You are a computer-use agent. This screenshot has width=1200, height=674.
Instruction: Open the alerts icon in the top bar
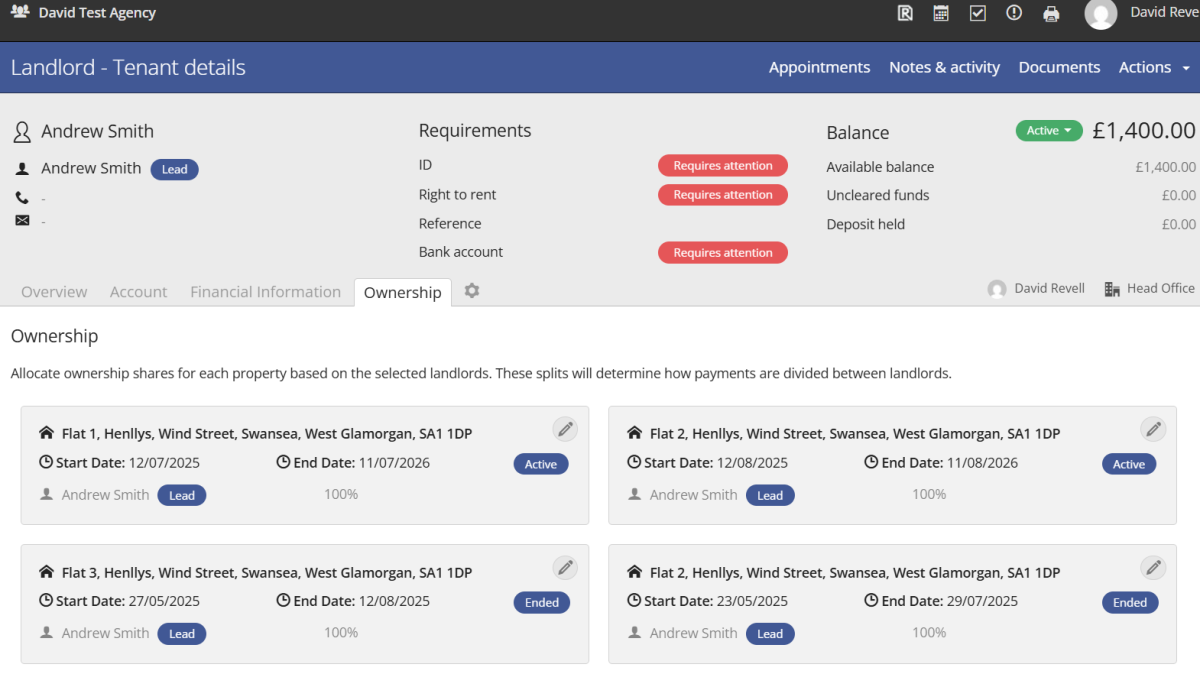(1014, 13)
